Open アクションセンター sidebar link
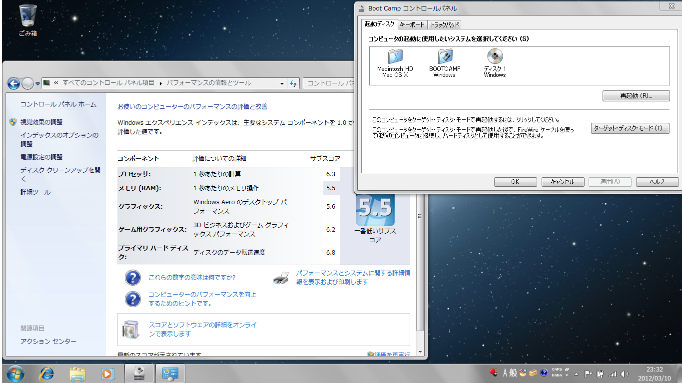Screen dimensions: 682x383 [48, 342]
